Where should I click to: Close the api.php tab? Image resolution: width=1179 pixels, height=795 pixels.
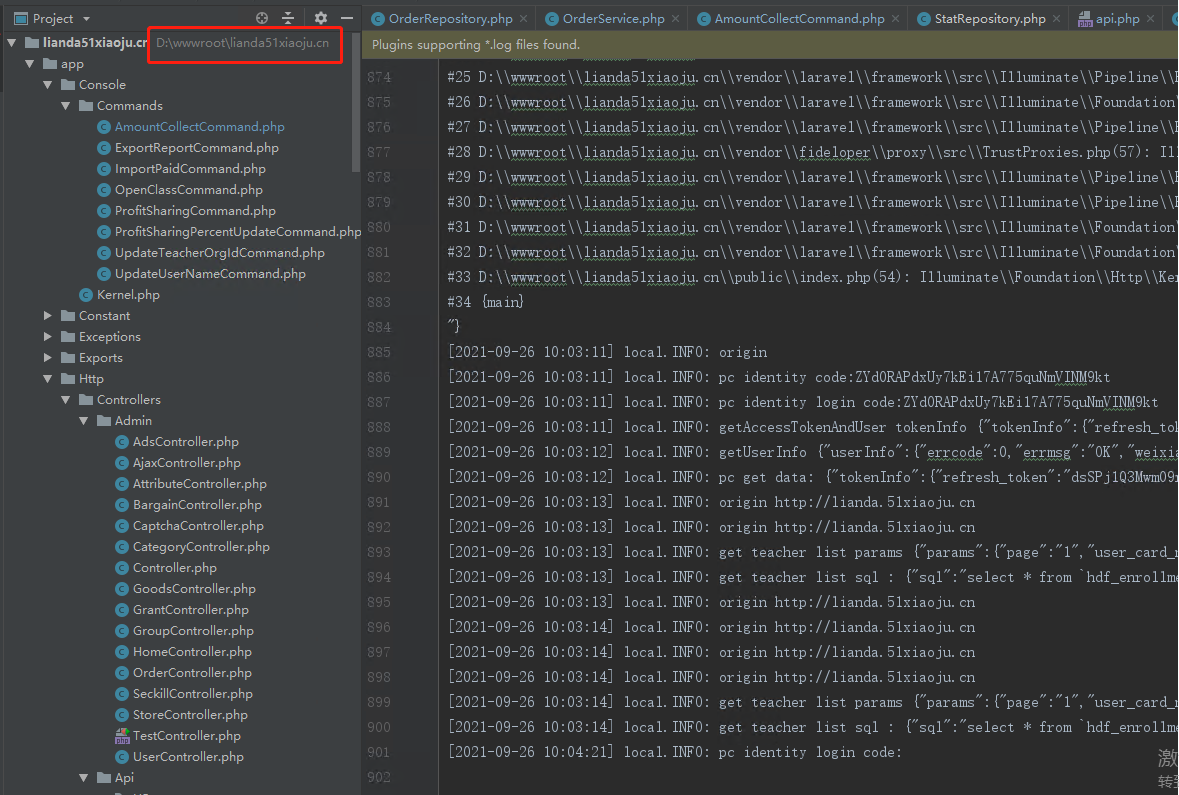click(x=1150, y=19)
